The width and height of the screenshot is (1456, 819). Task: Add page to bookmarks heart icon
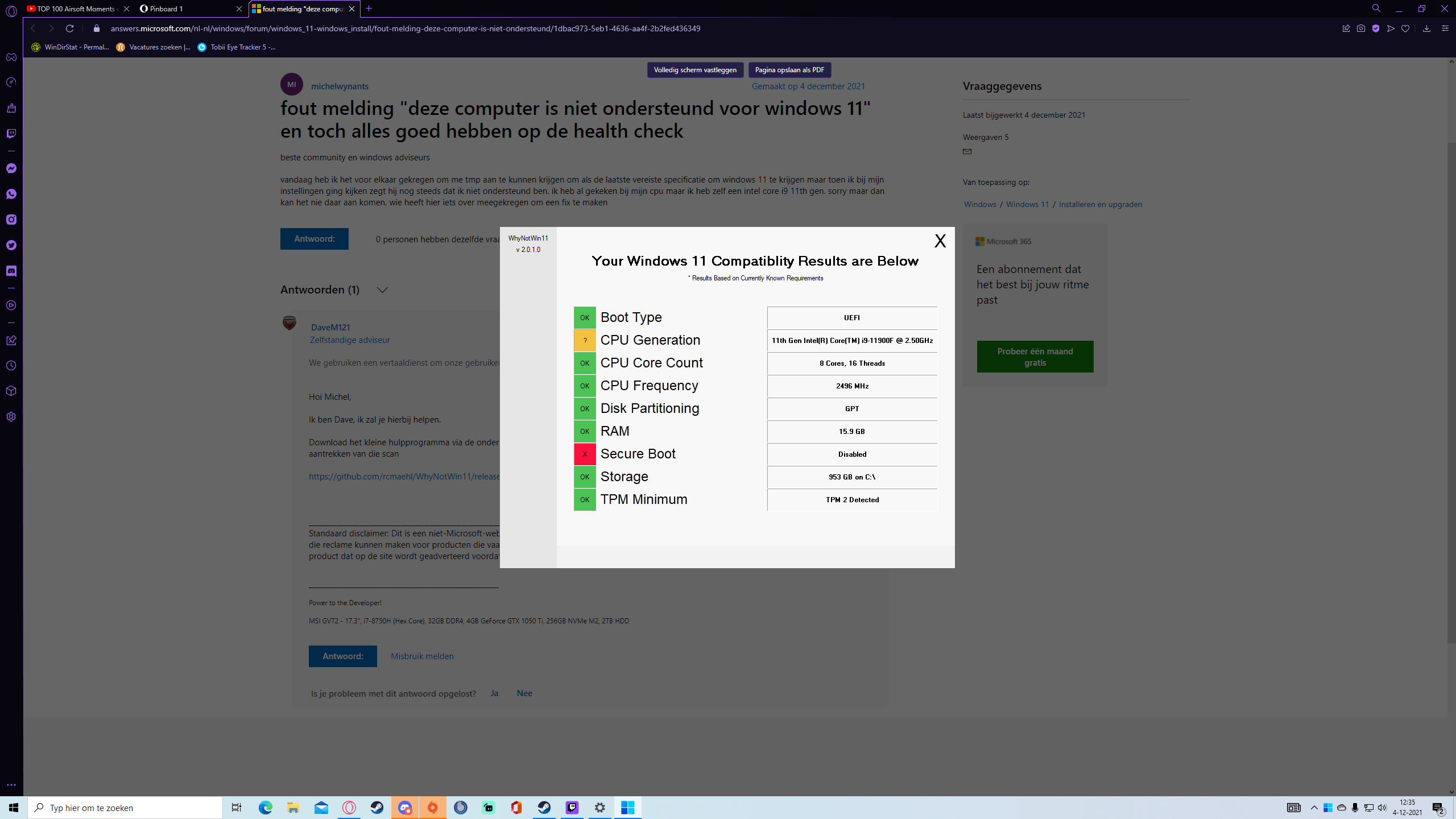coord(1405,28)
